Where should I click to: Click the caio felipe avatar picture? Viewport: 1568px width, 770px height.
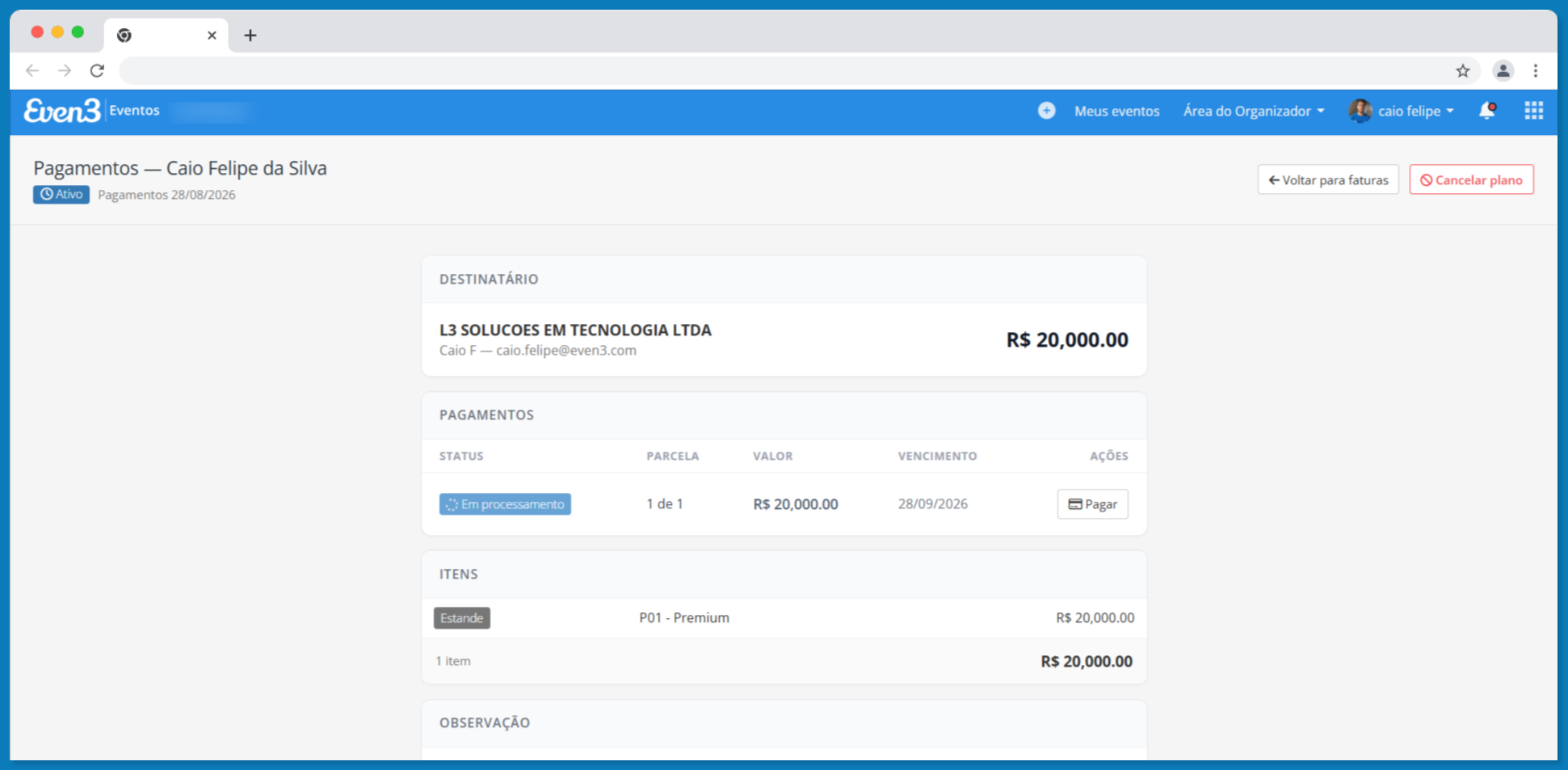(1360, 111)
